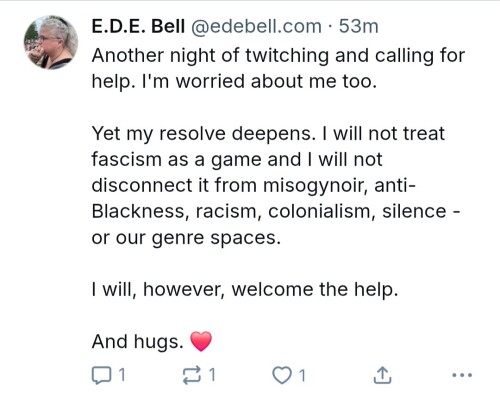Like the post with the heart outline icon

click(x=282, y=375)
